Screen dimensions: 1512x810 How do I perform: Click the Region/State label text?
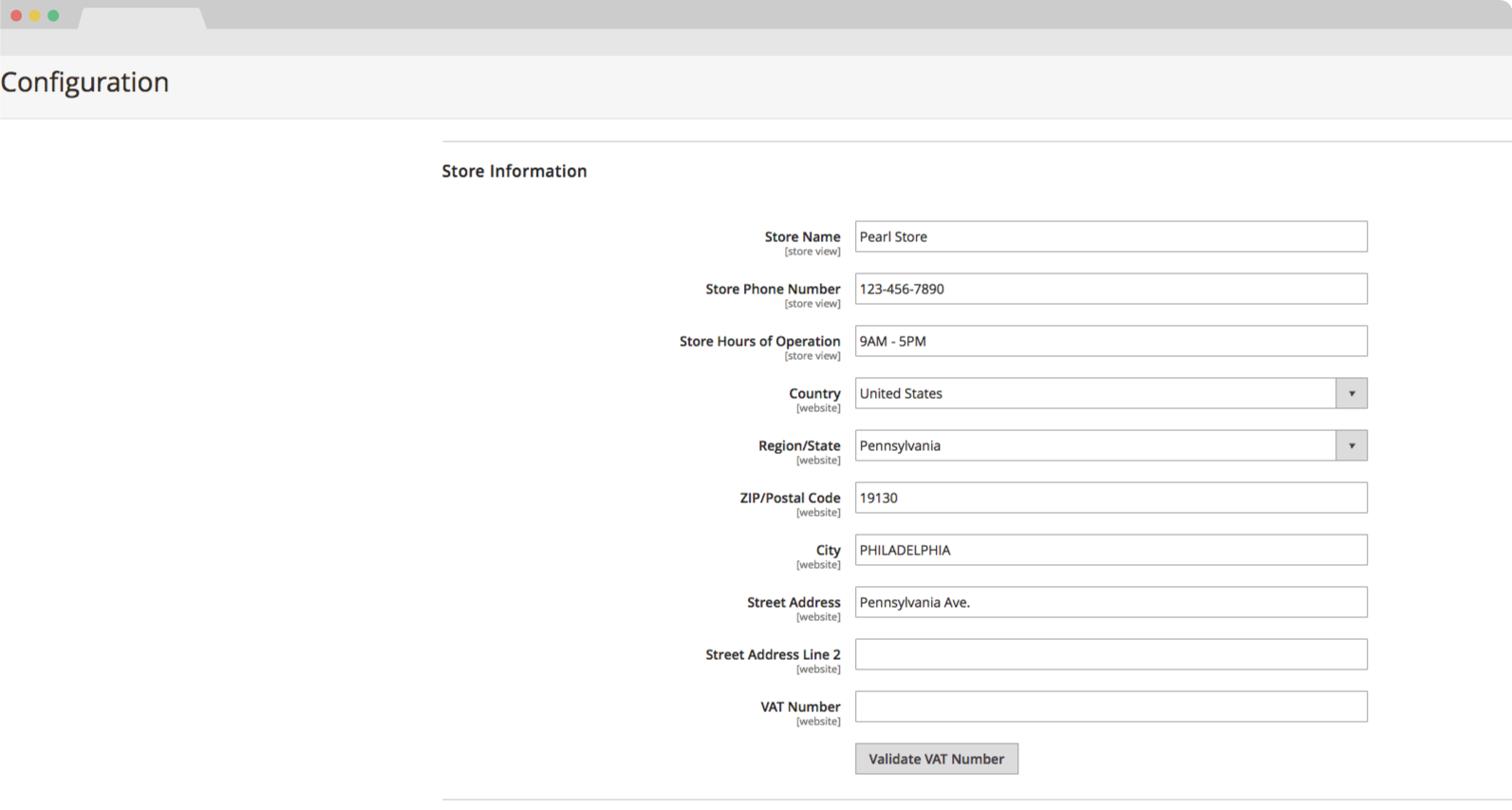pyautogui.click(x=799, y=445)
